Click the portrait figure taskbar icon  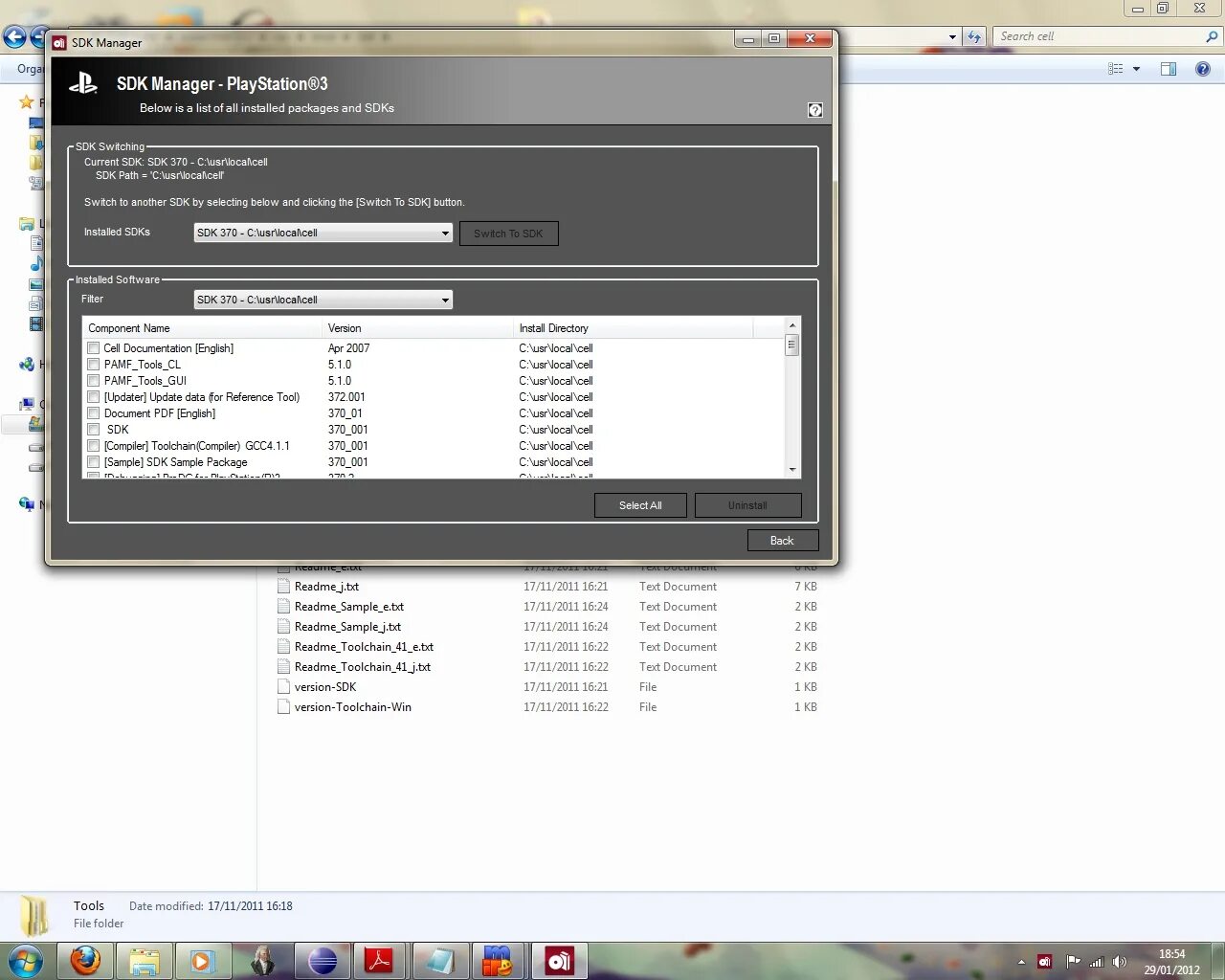pyautogui.click(x=262, y=960)
